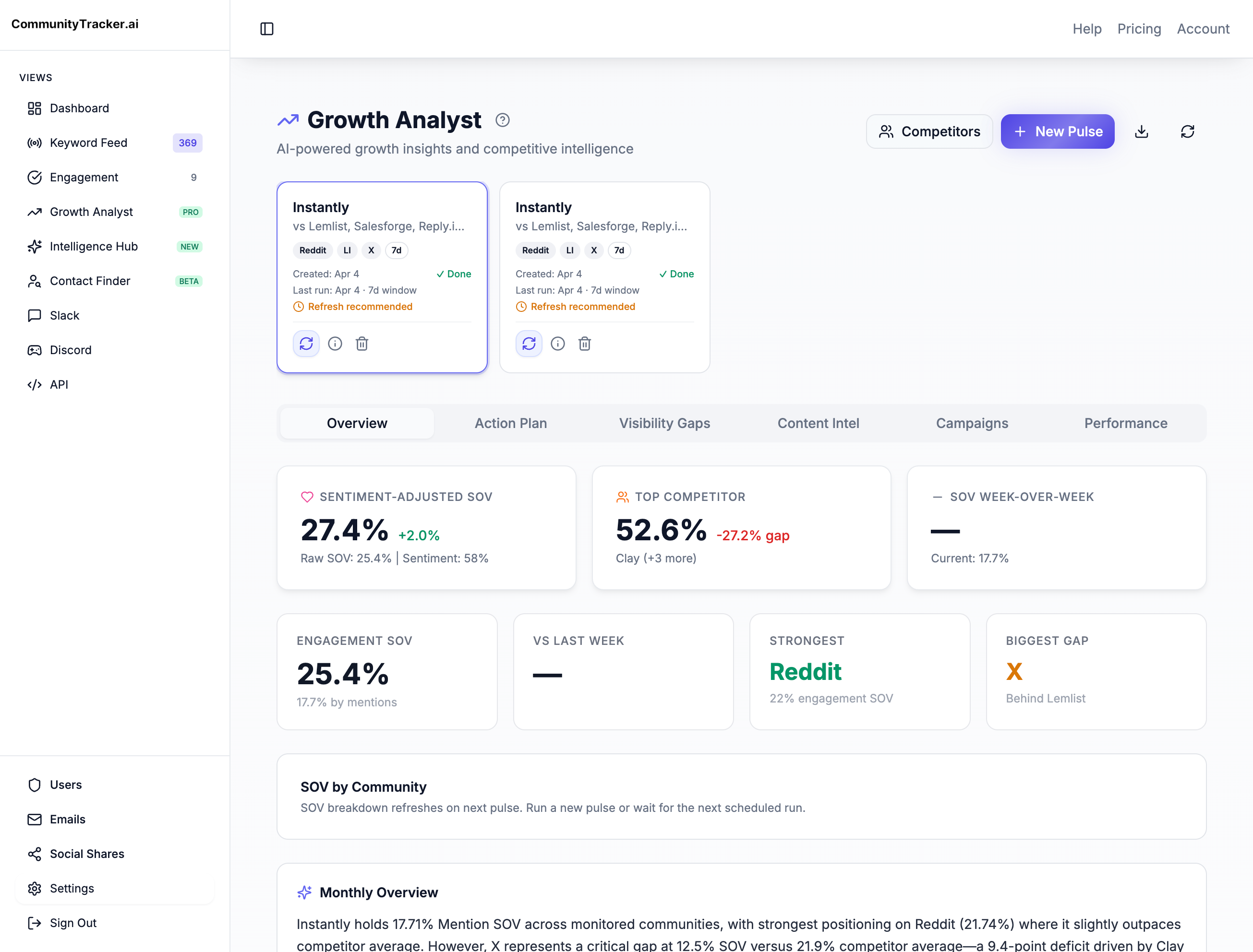Image resolution: width=1253 pixels, height=952 pixels.
Task: Click the Monthly Overview heading
Action: (x=379, y=892)
